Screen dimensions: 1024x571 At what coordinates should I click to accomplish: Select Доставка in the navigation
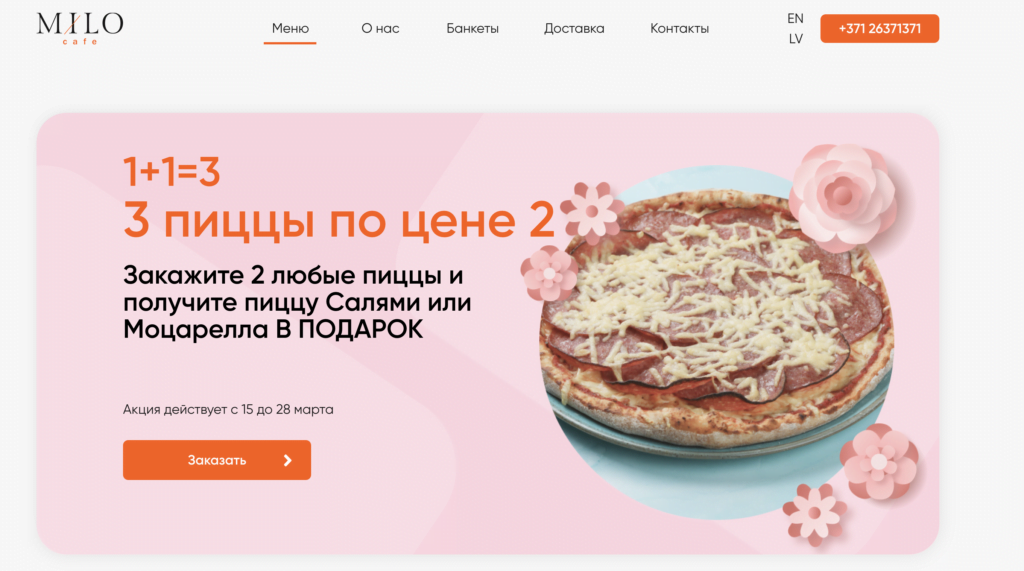[x=574, y=29]
